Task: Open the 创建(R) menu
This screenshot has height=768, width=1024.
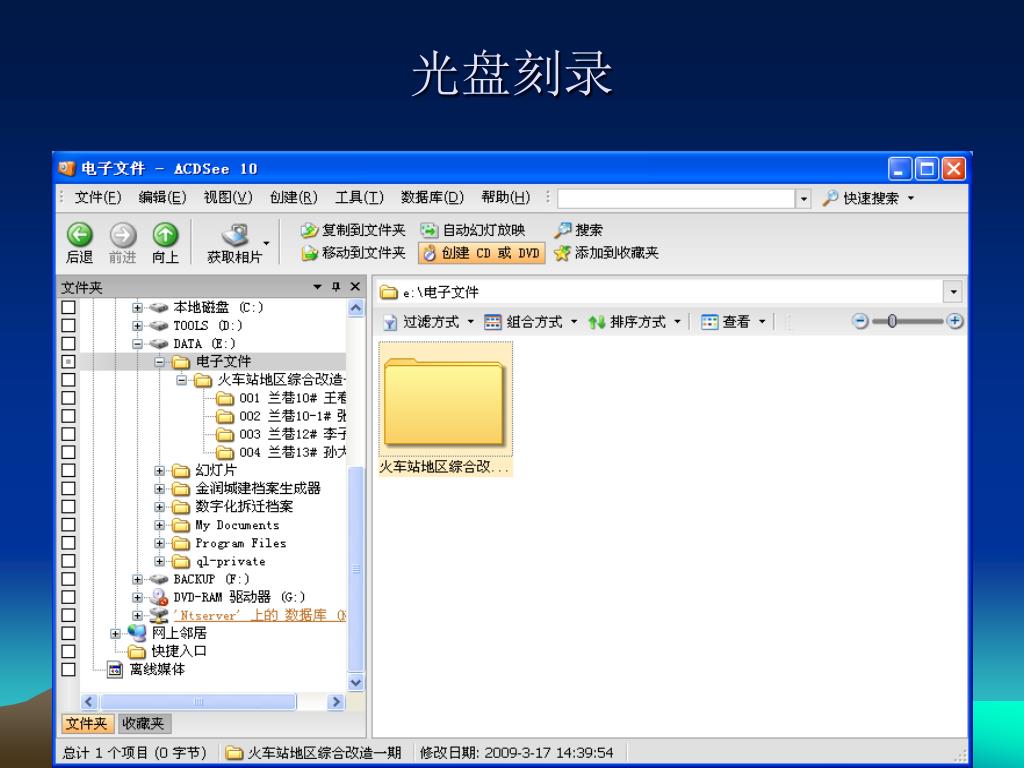Action: point(294,197)
